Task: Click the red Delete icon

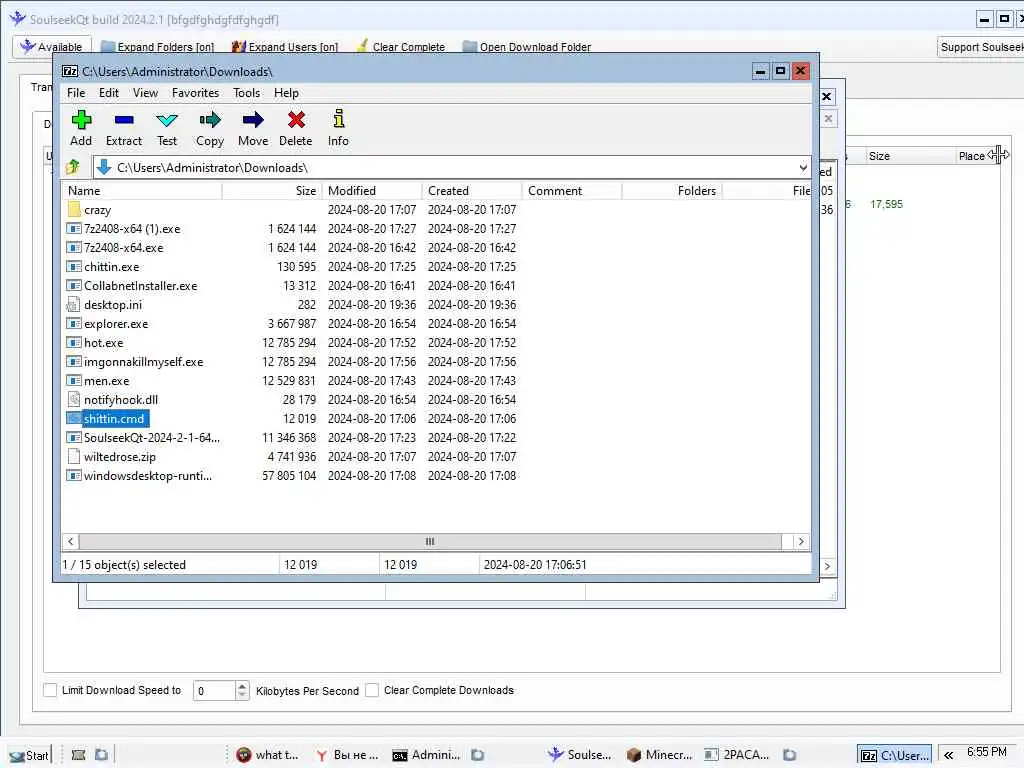Action: click(x=296, y=120)
